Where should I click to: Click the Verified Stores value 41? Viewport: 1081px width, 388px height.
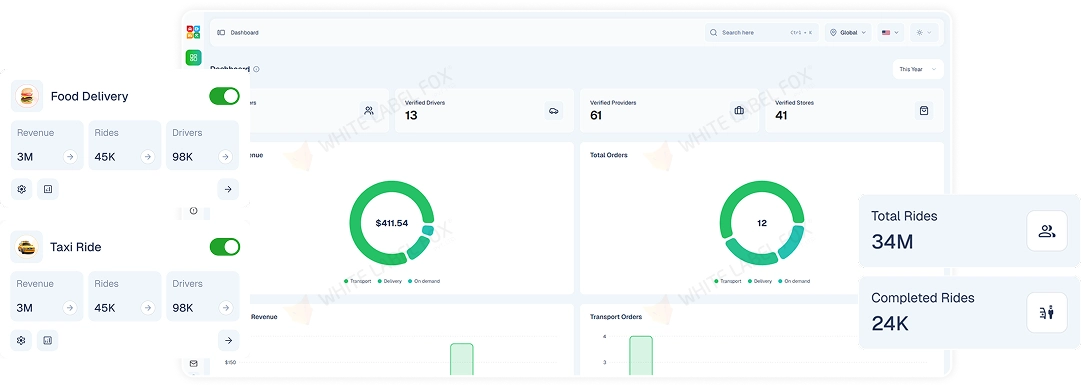pos(781,115)
